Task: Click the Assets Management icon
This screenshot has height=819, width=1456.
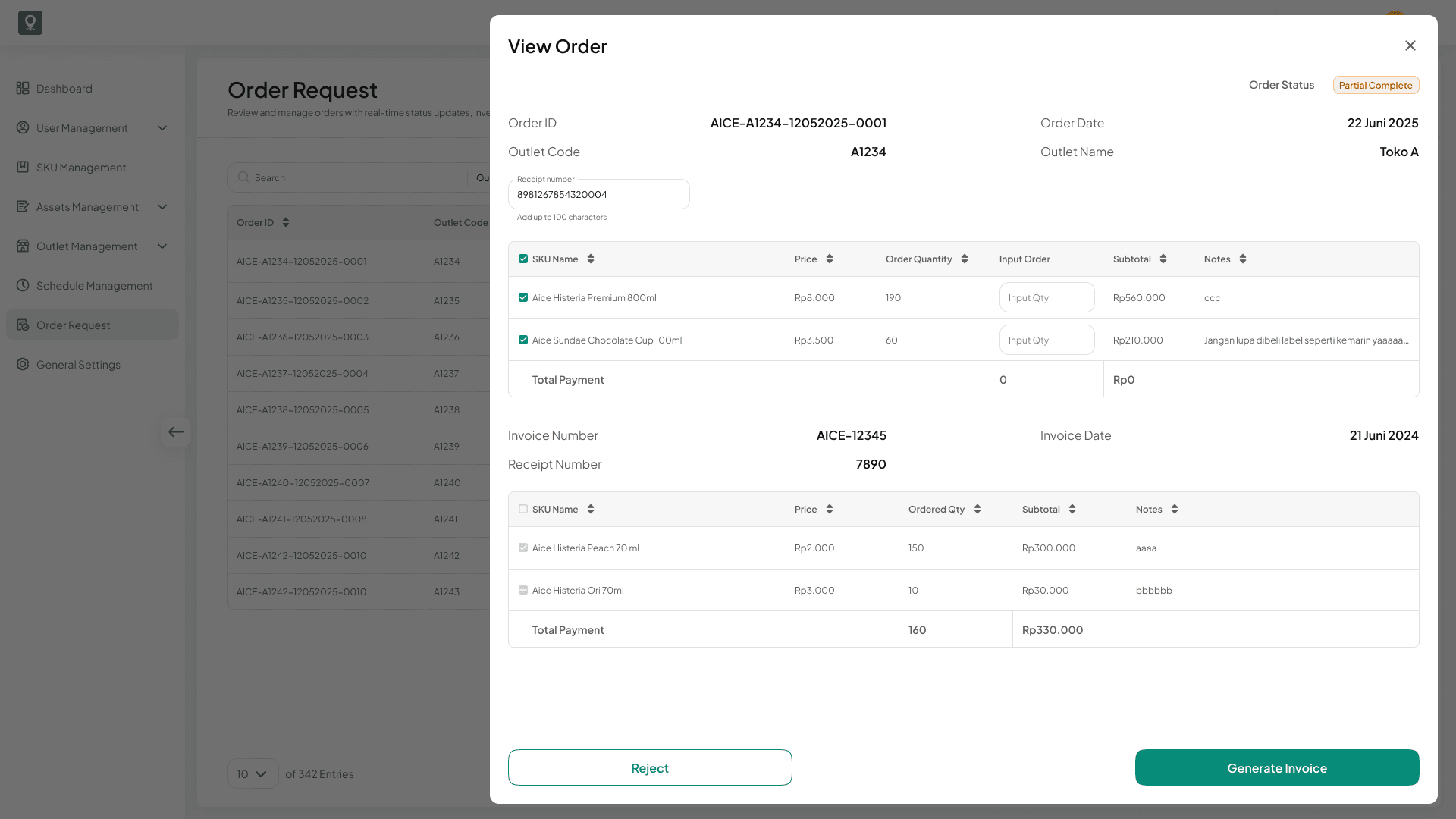Action: coord(23,206)
